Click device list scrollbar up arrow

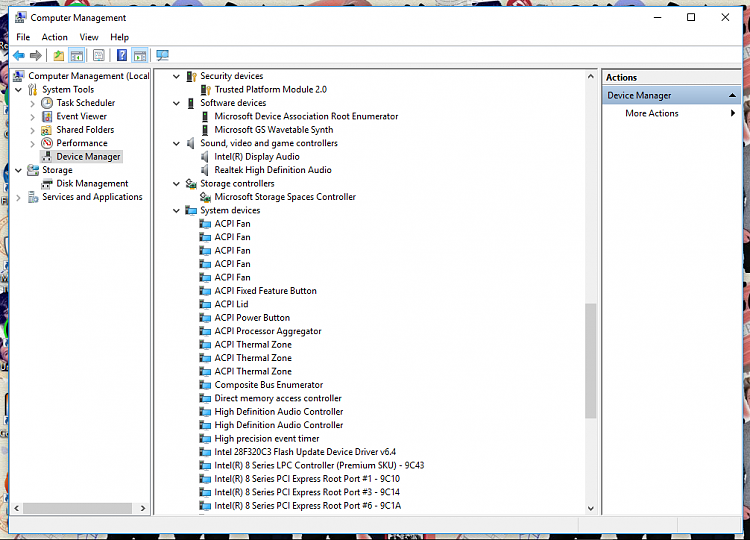(591, 76)
